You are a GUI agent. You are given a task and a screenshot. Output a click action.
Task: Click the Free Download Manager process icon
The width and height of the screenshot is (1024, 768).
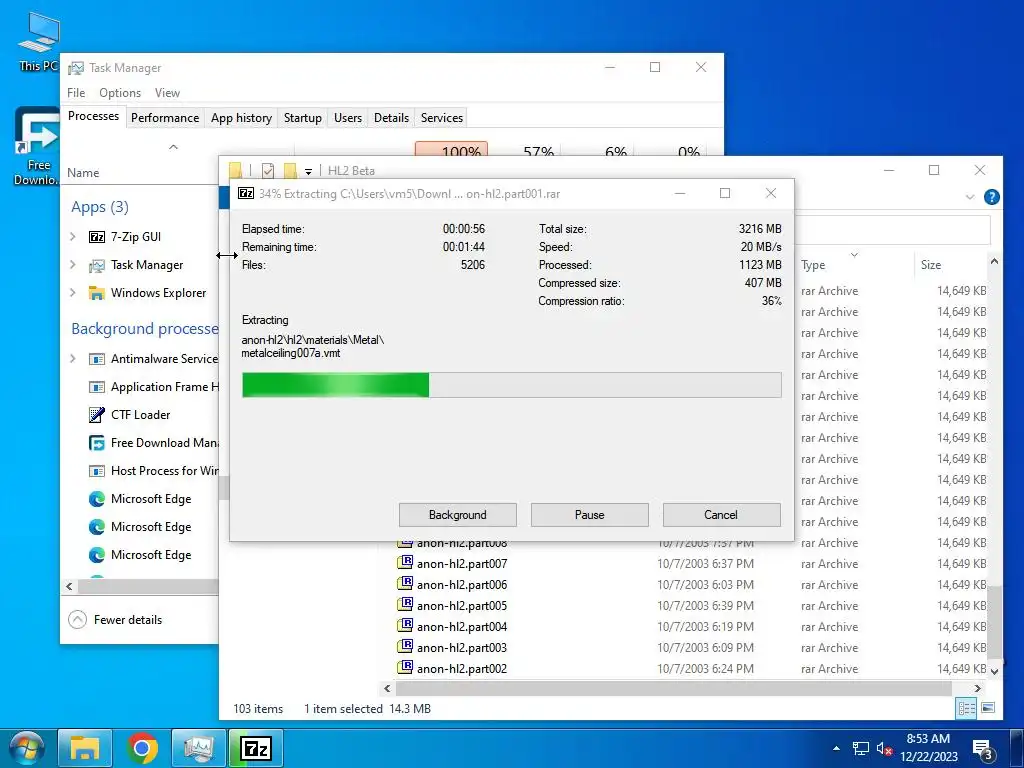97,443
